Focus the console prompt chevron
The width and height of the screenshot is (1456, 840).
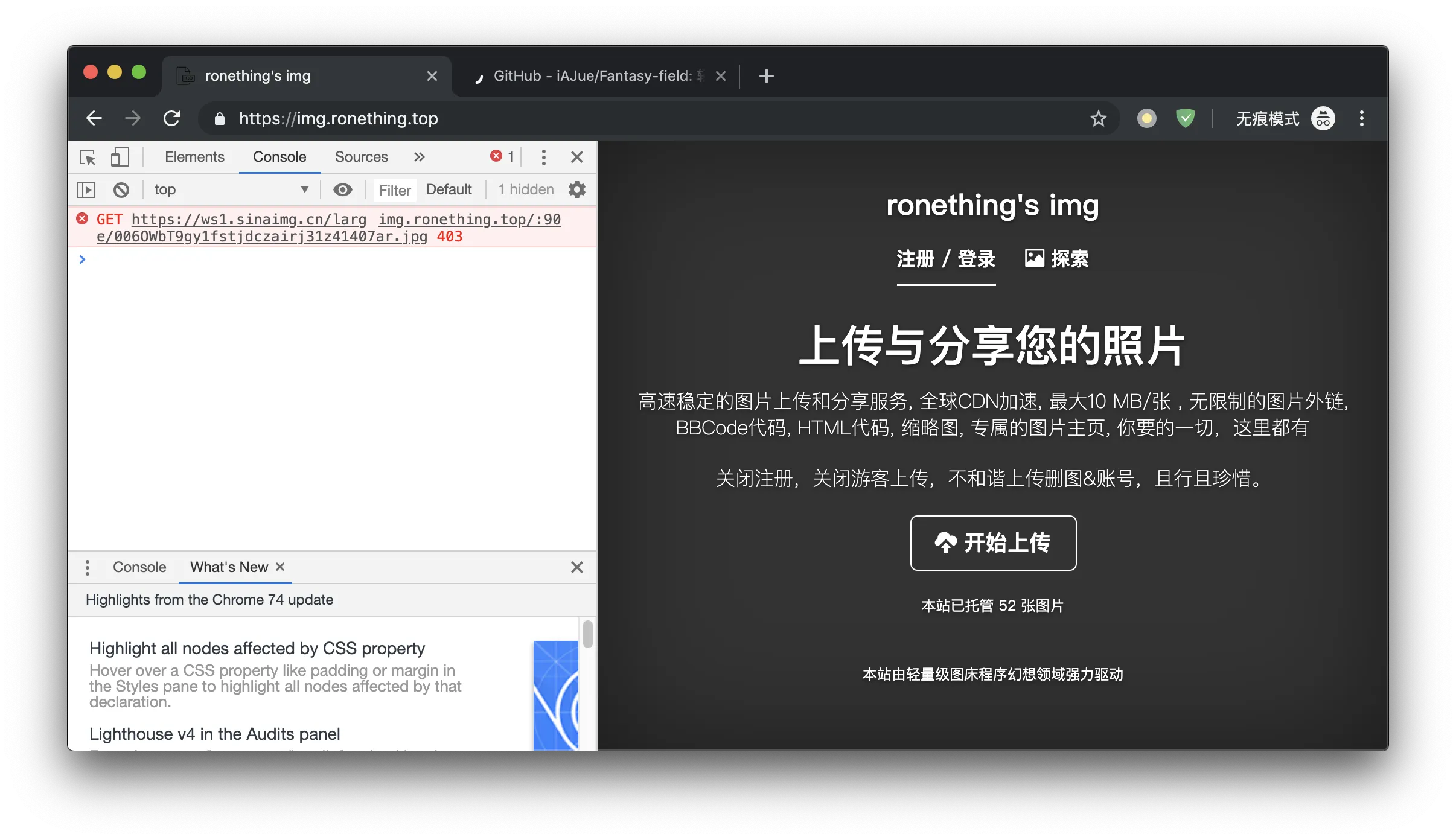click(x=82, y=259)
